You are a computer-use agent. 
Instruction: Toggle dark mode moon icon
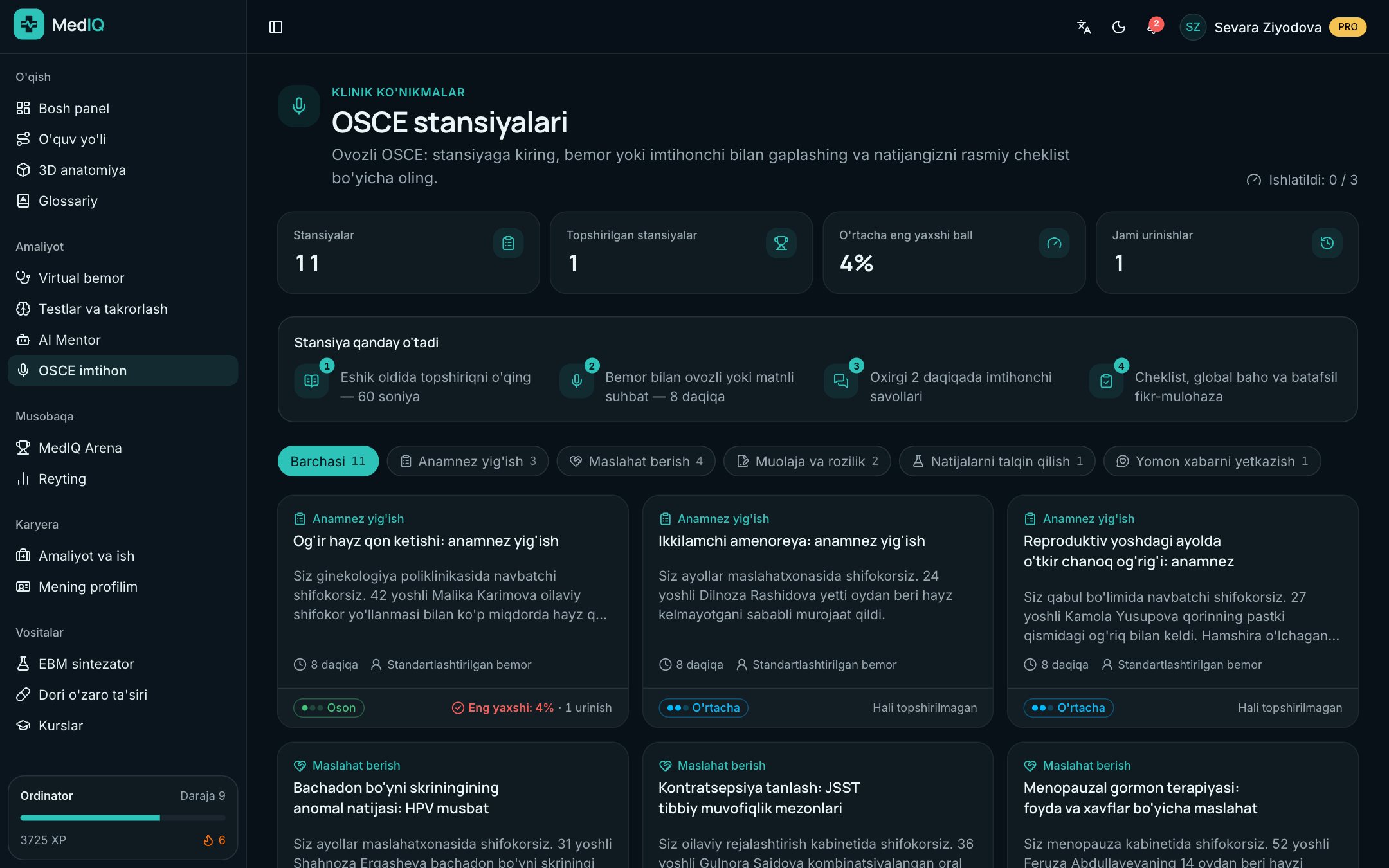(1119, 27)
